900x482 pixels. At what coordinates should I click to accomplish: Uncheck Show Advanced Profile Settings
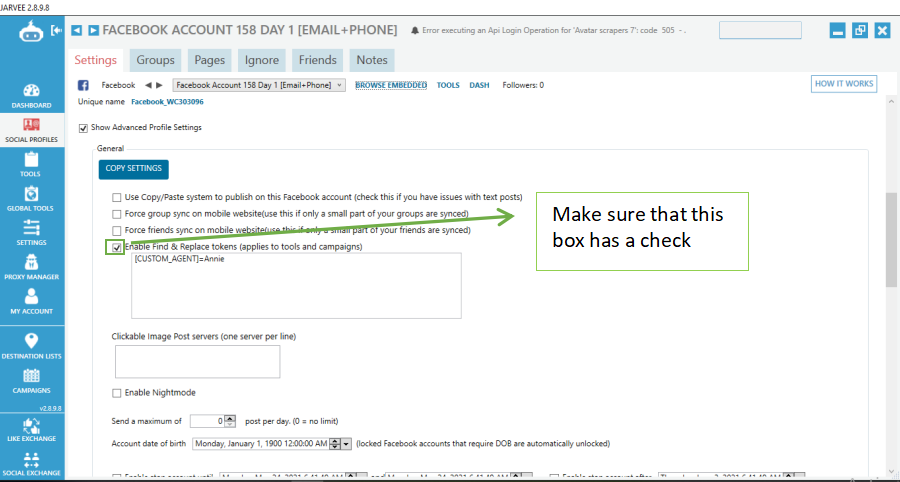[x=83, y=127]
